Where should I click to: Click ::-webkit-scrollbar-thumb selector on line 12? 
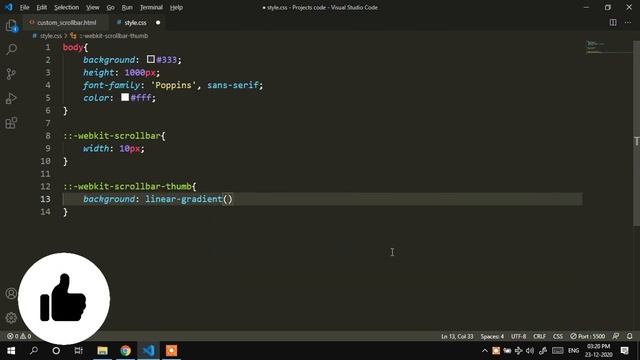[x=127, y=186]
